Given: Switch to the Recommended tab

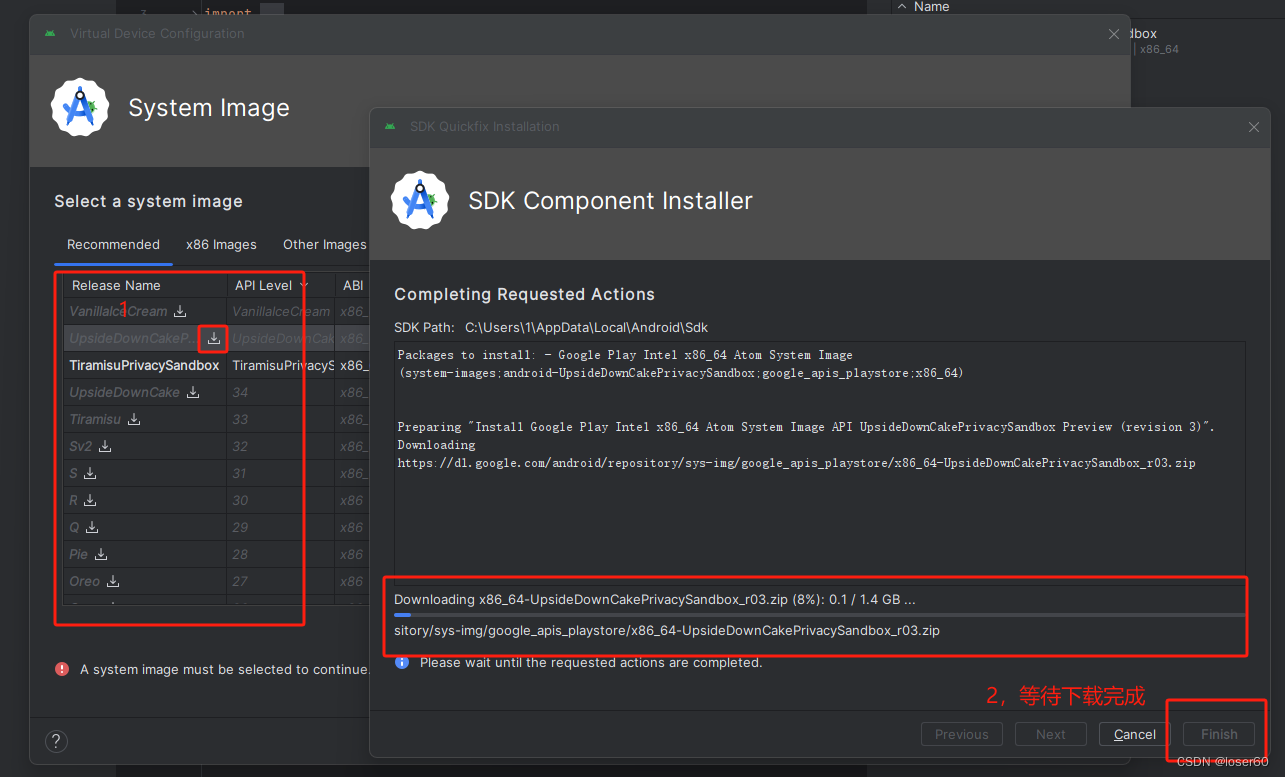Looking at the screenshot, I should click(x=113, y=245).
